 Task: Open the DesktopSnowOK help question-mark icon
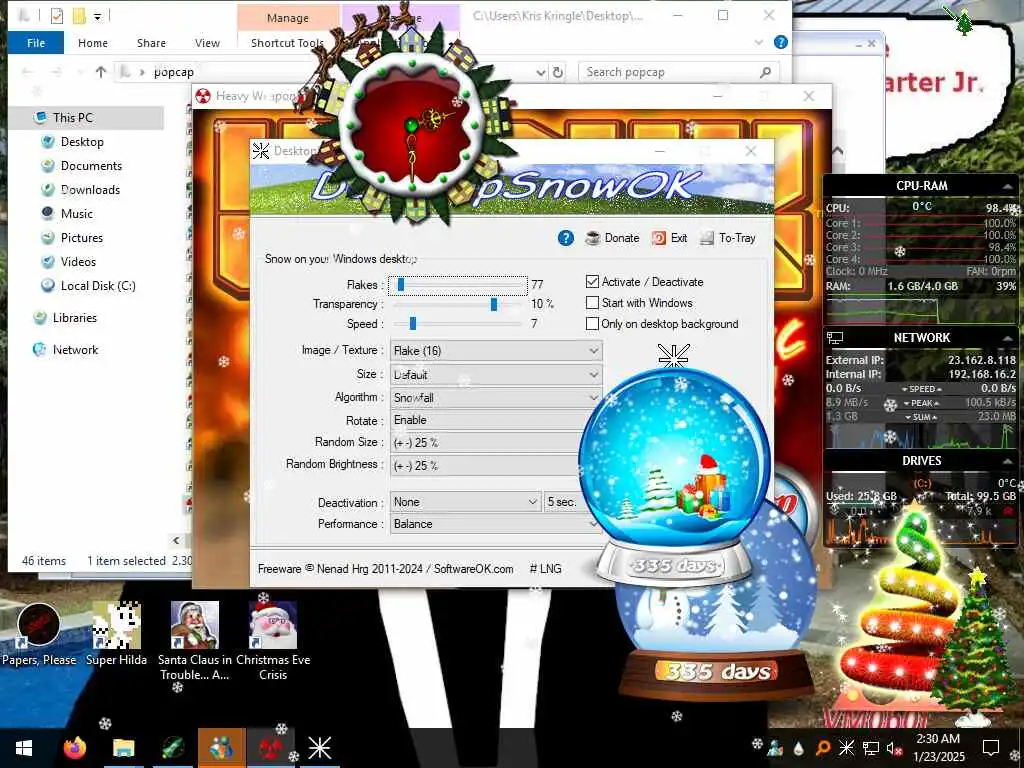tap(566, 238)
